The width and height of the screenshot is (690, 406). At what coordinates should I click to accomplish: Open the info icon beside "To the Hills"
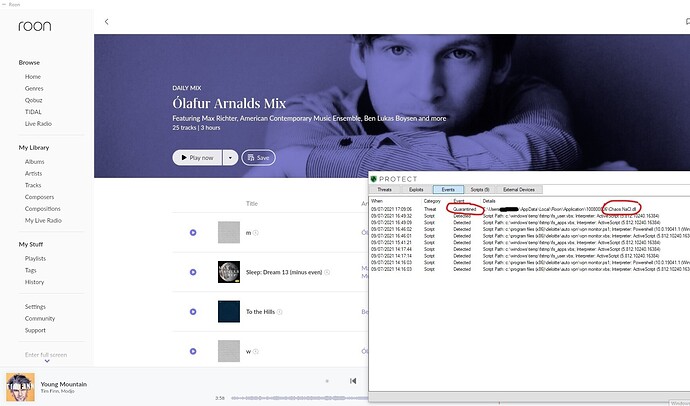click(x=279, y=312)
